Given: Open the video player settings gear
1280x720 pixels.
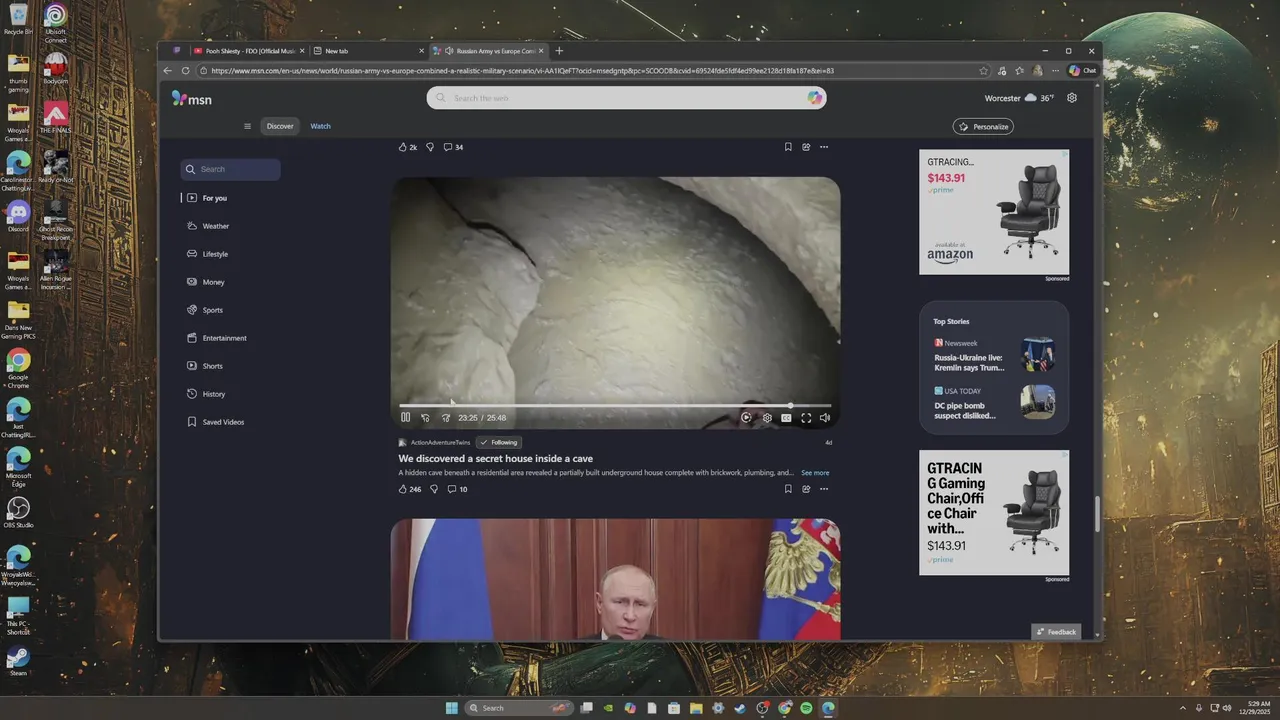Looking at the screenshot, I should coord(767,418).
